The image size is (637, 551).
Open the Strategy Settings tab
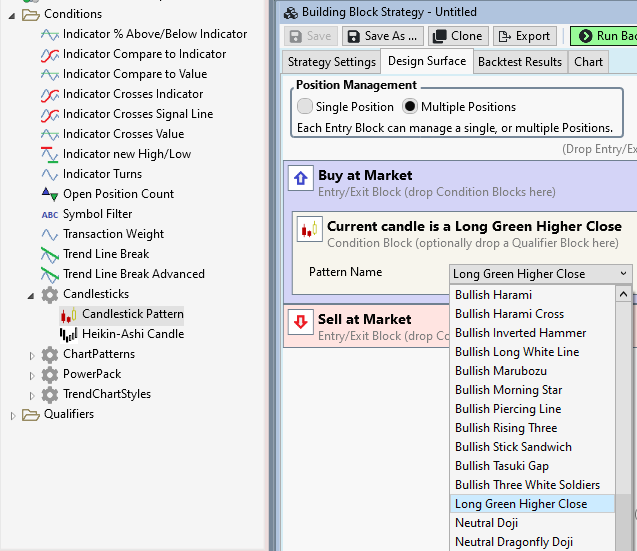point(331,62)
